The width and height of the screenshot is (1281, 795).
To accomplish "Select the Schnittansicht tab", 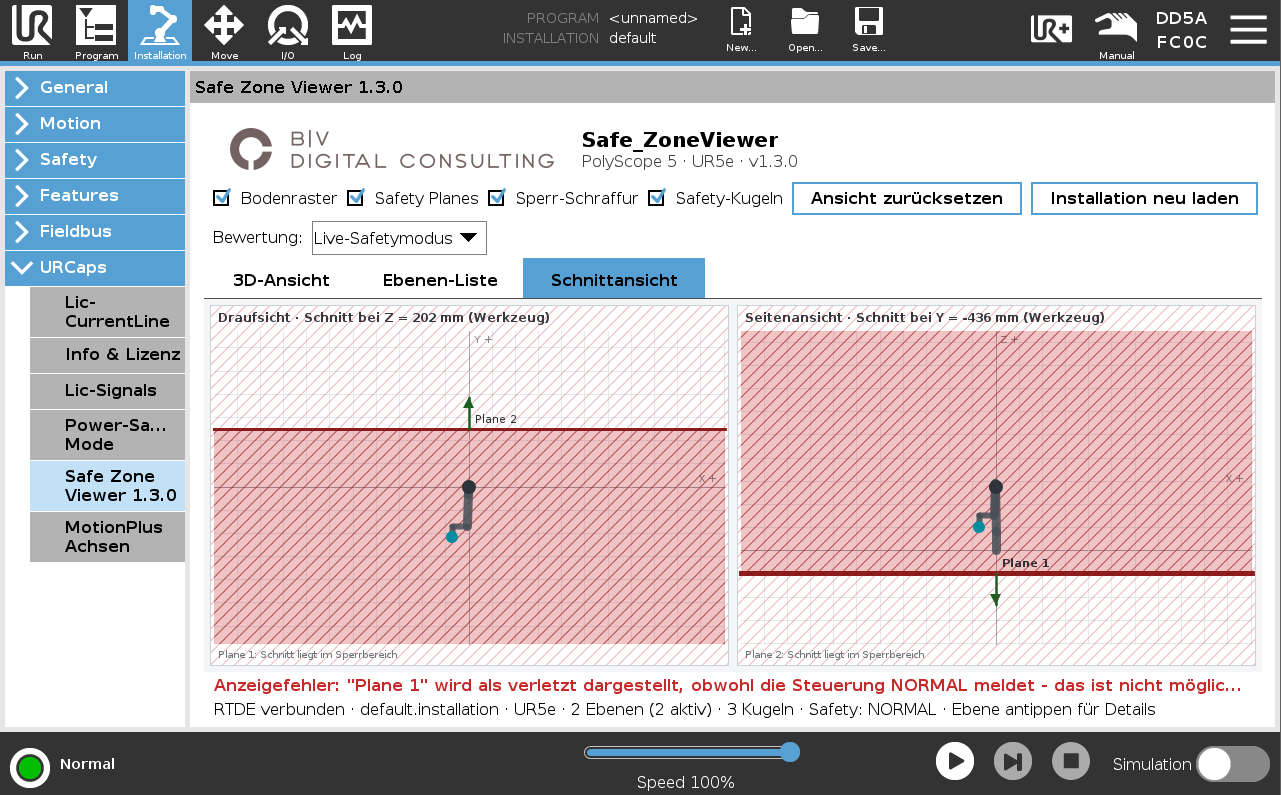I will 614,279.
